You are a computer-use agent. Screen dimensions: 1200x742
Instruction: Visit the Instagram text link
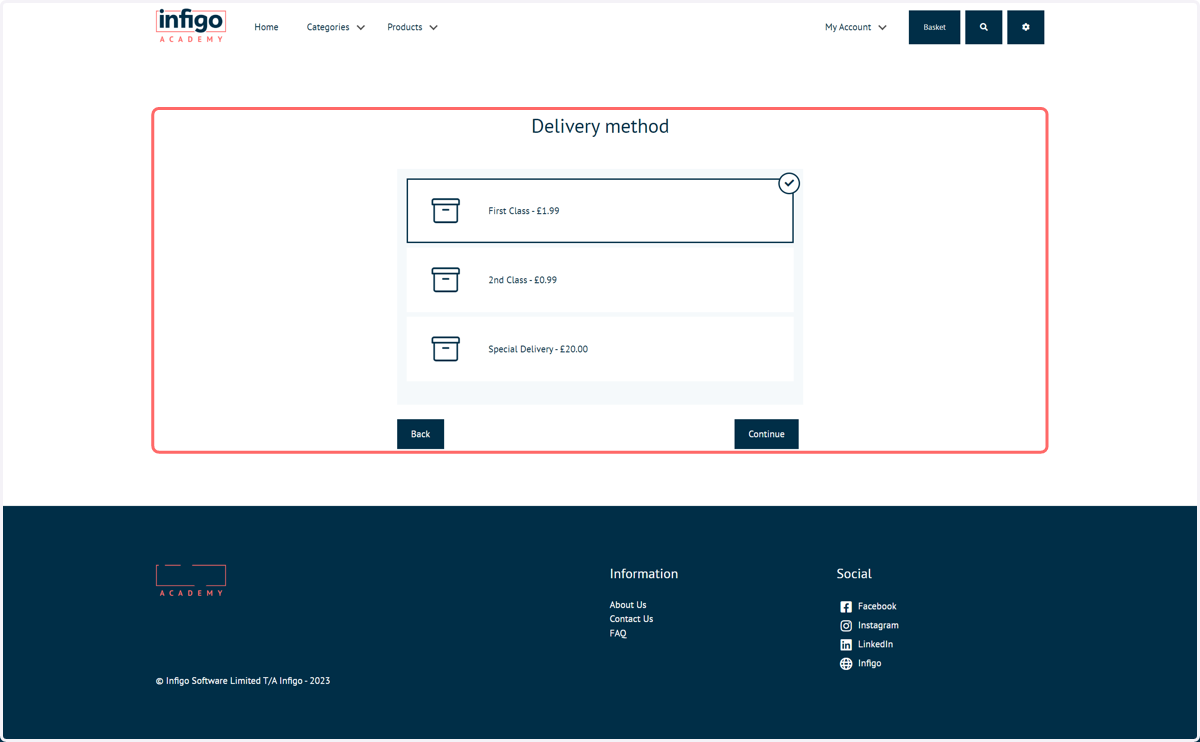coord(878,626)
